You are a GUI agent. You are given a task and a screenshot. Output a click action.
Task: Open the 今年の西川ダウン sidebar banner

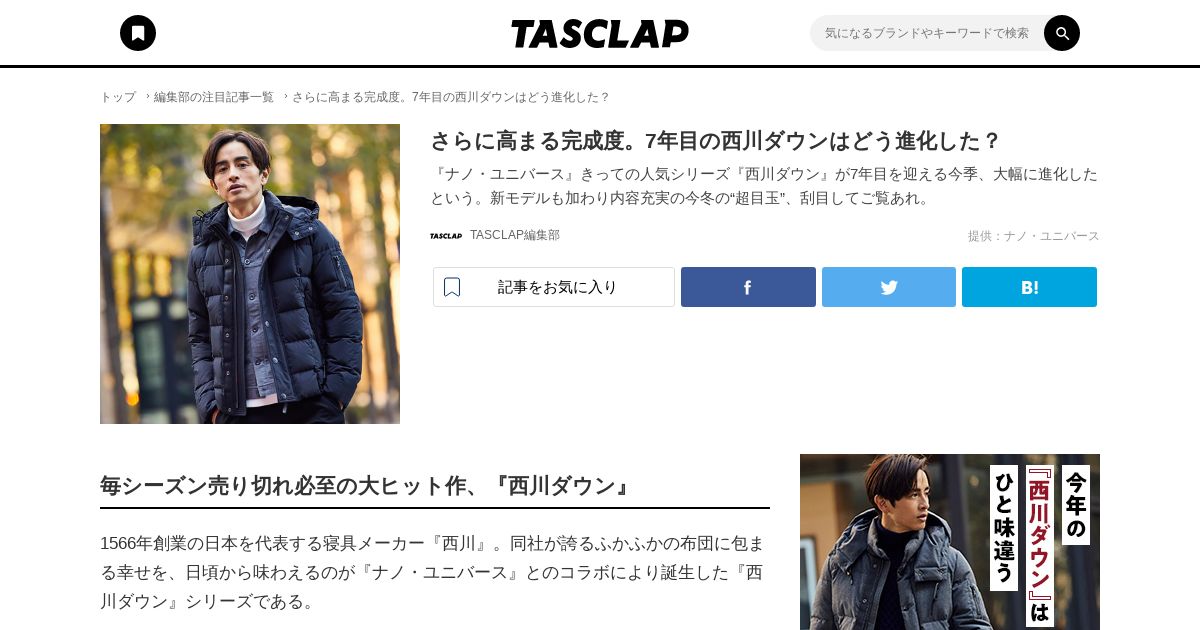[x=950, y=542]
